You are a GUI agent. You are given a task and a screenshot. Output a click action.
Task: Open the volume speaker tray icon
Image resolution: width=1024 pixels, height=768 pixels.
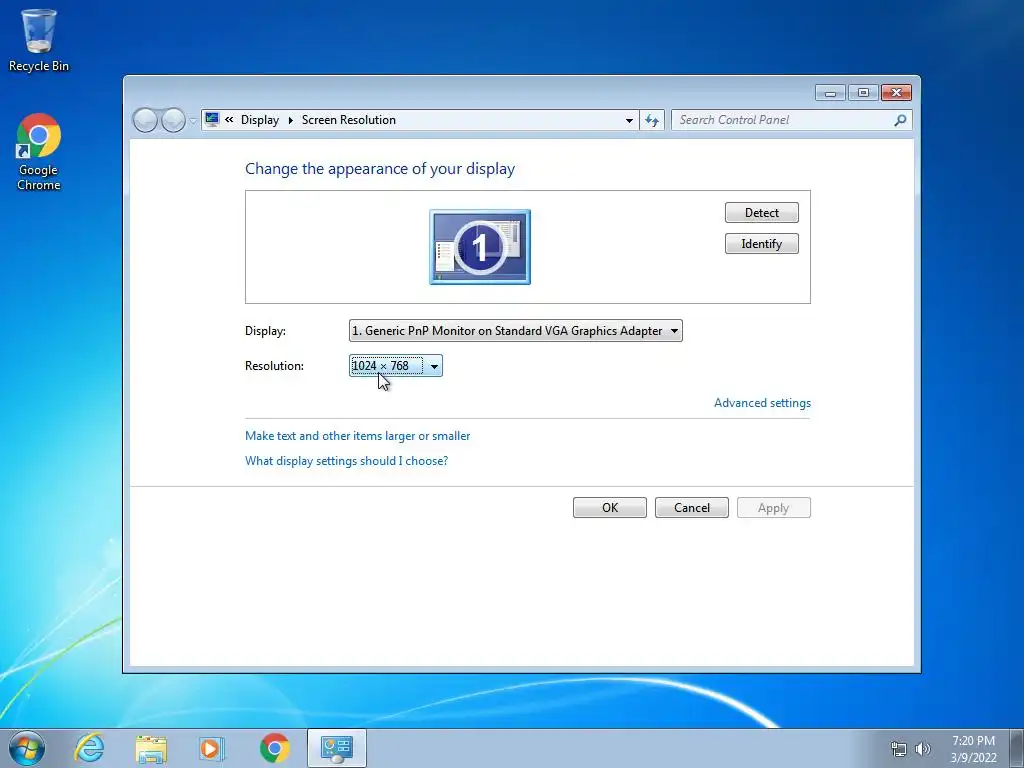923,749
